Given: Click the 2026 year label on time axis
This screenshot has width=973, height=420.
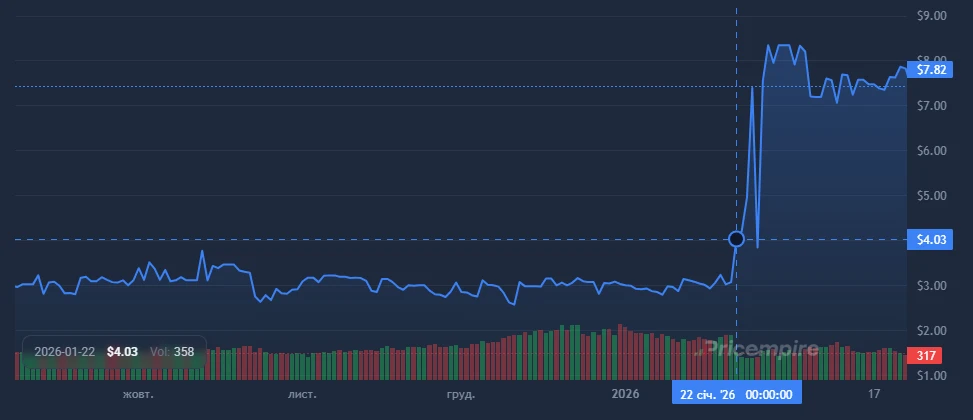Looking at the screenshot, I should click(x=625, y=394).
